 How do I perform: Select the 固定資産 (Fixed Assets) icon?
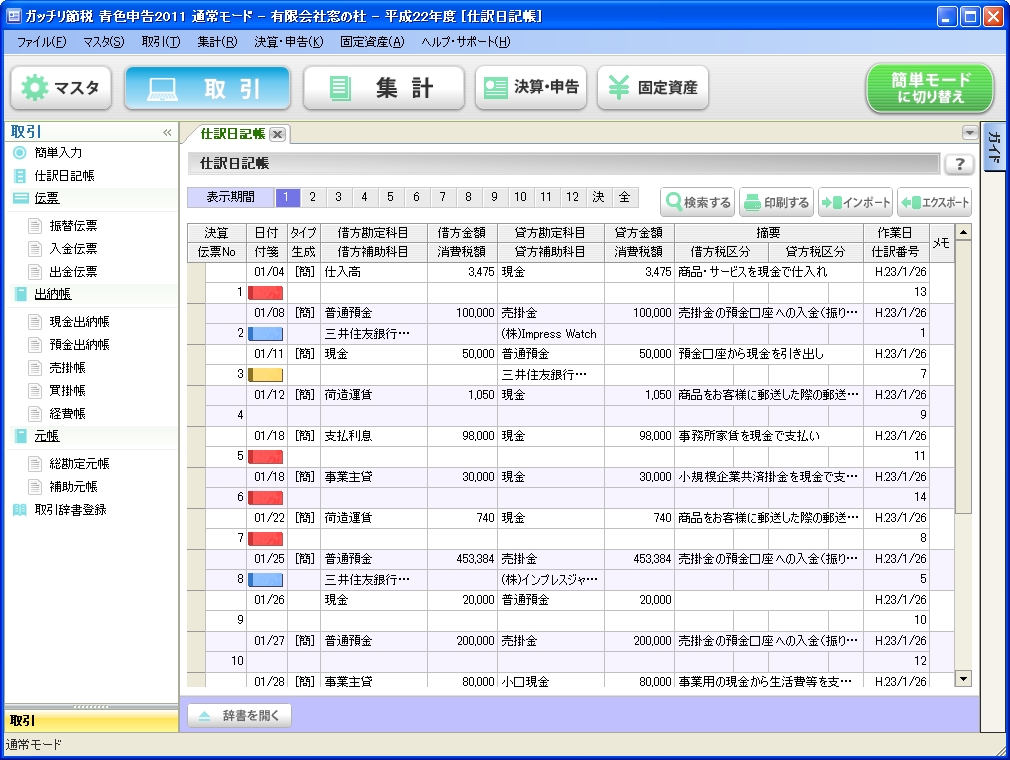point(652,88)
